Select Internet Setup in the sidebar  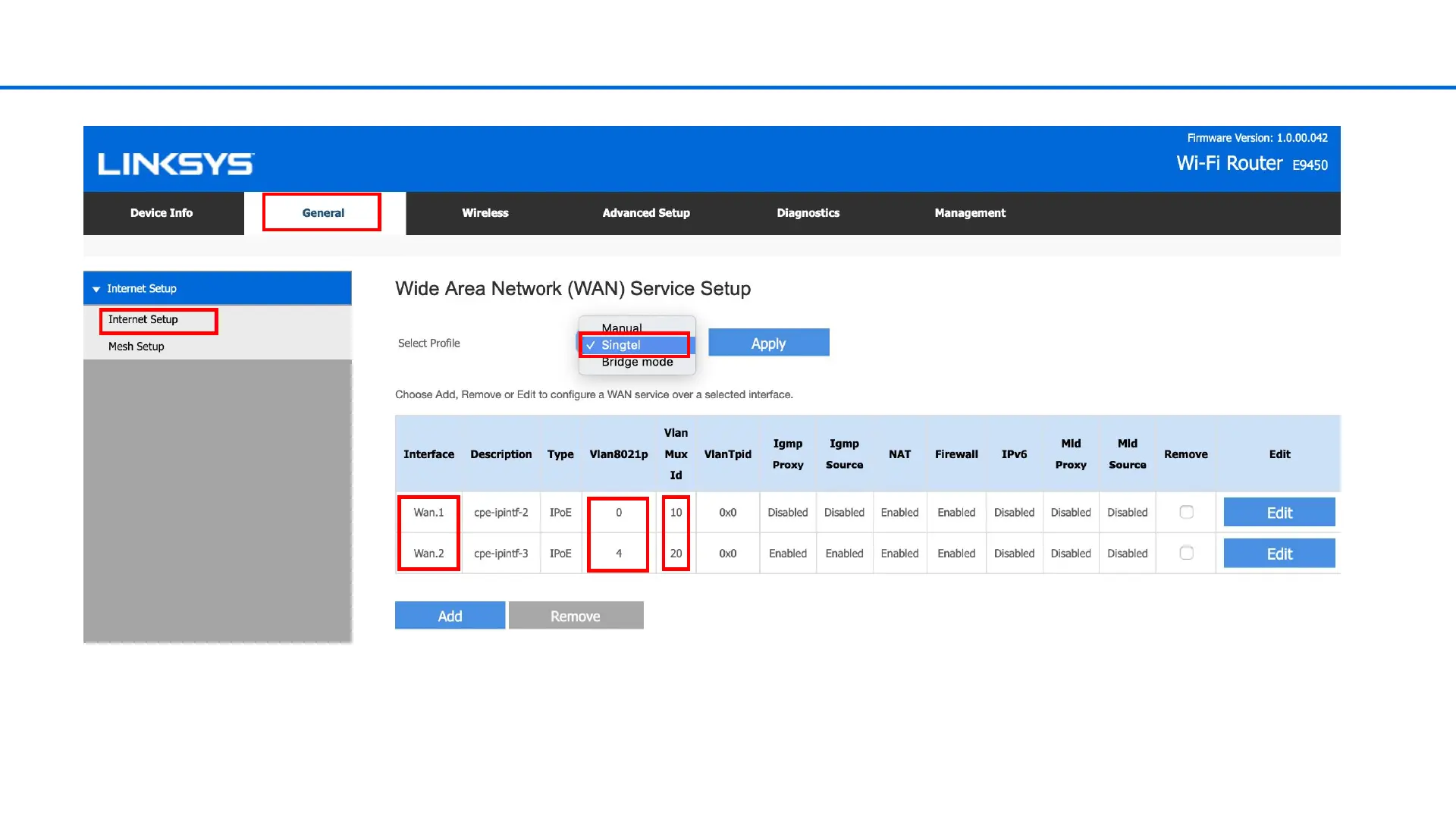(143, 320)
